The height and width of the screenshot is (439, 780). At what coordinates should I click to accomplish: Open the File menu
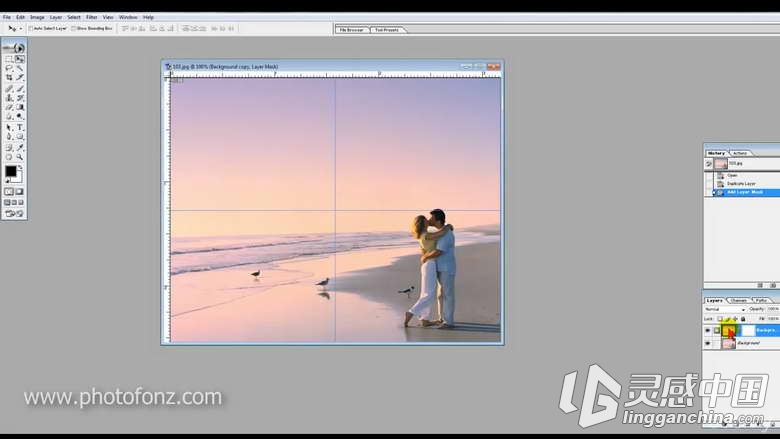[x=7, y=17]
